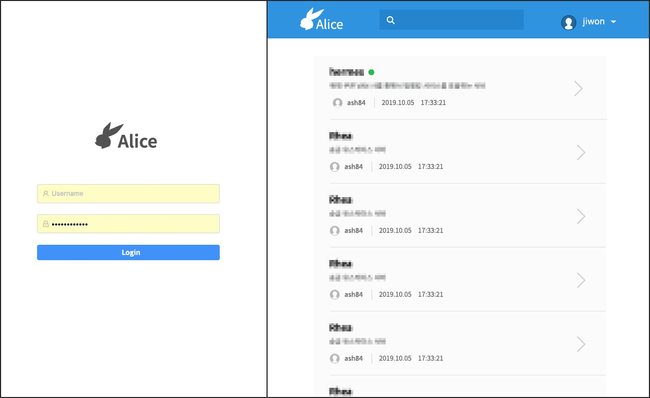Click ash84 author name in first item

(356, 102)
